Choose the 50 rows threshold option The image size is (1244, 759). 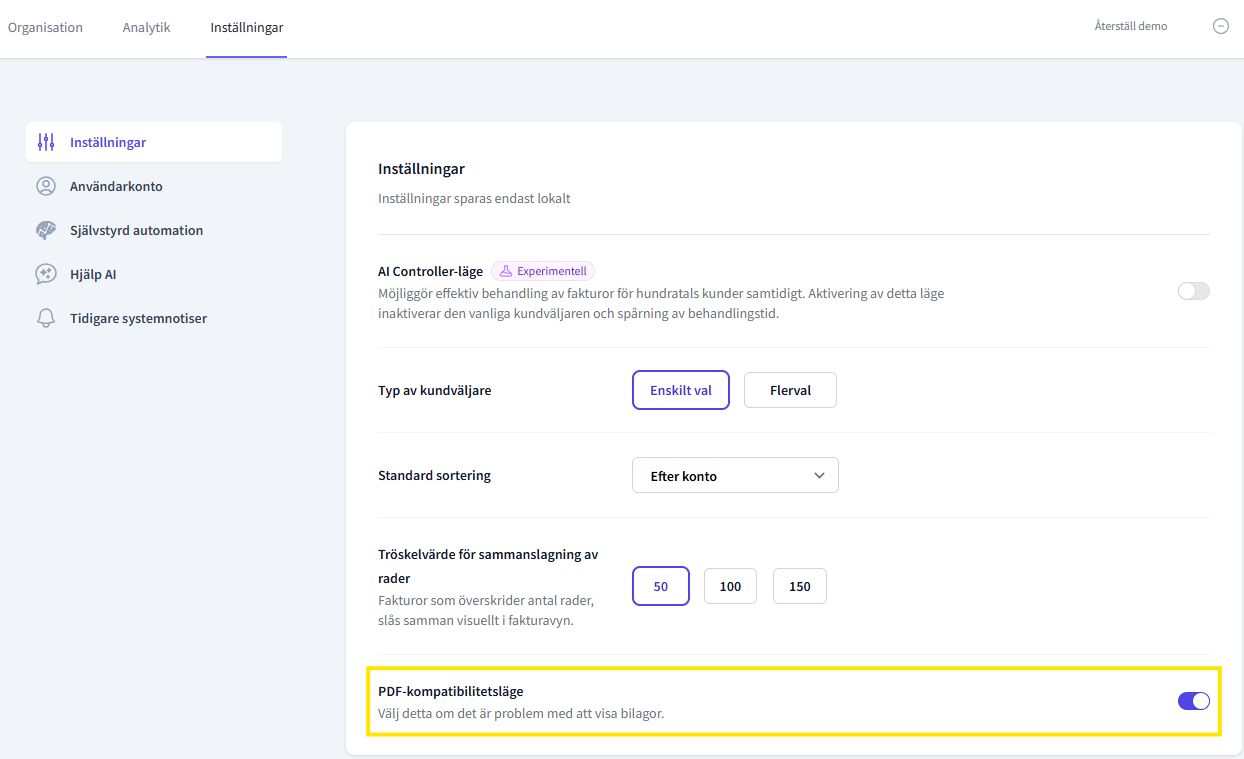pyautogui.click(x=660, y=586)
